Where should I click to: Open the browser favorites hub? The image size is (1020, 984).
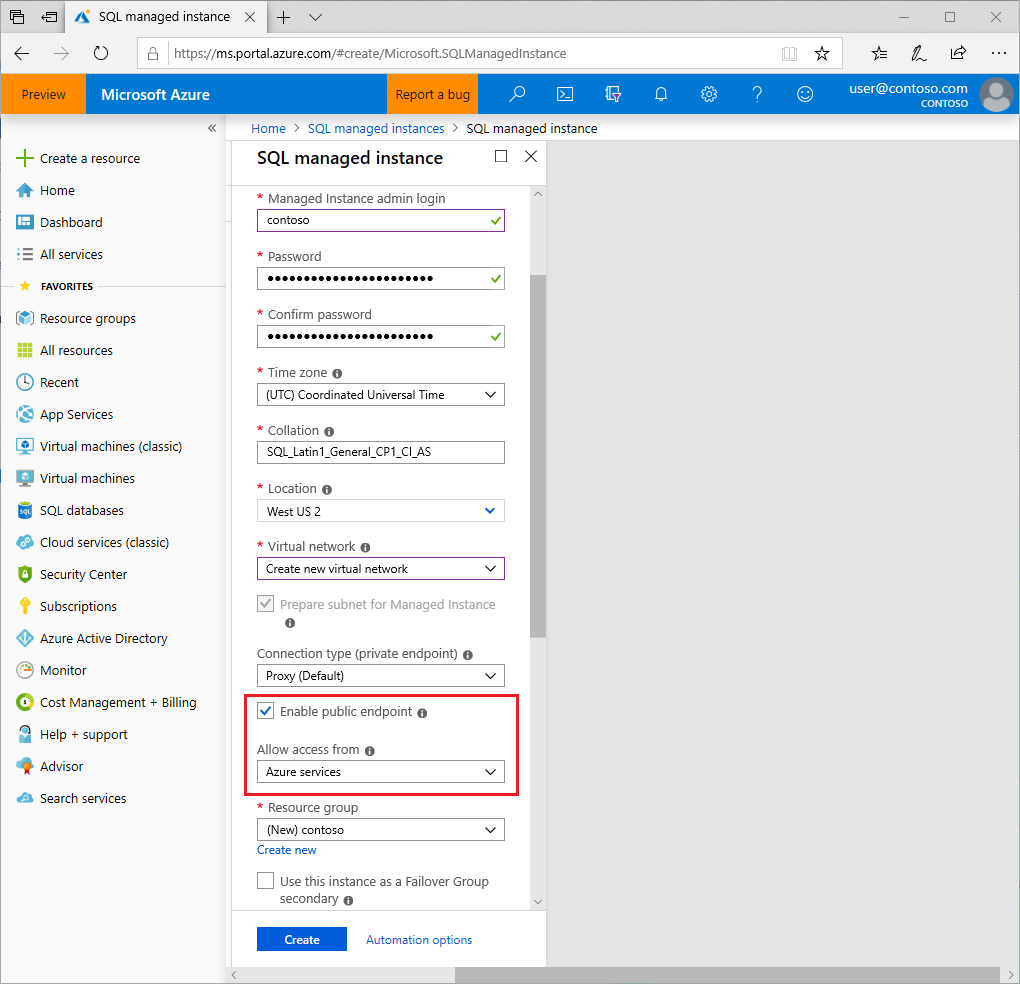pyautogui.click(x=879, y=53)
